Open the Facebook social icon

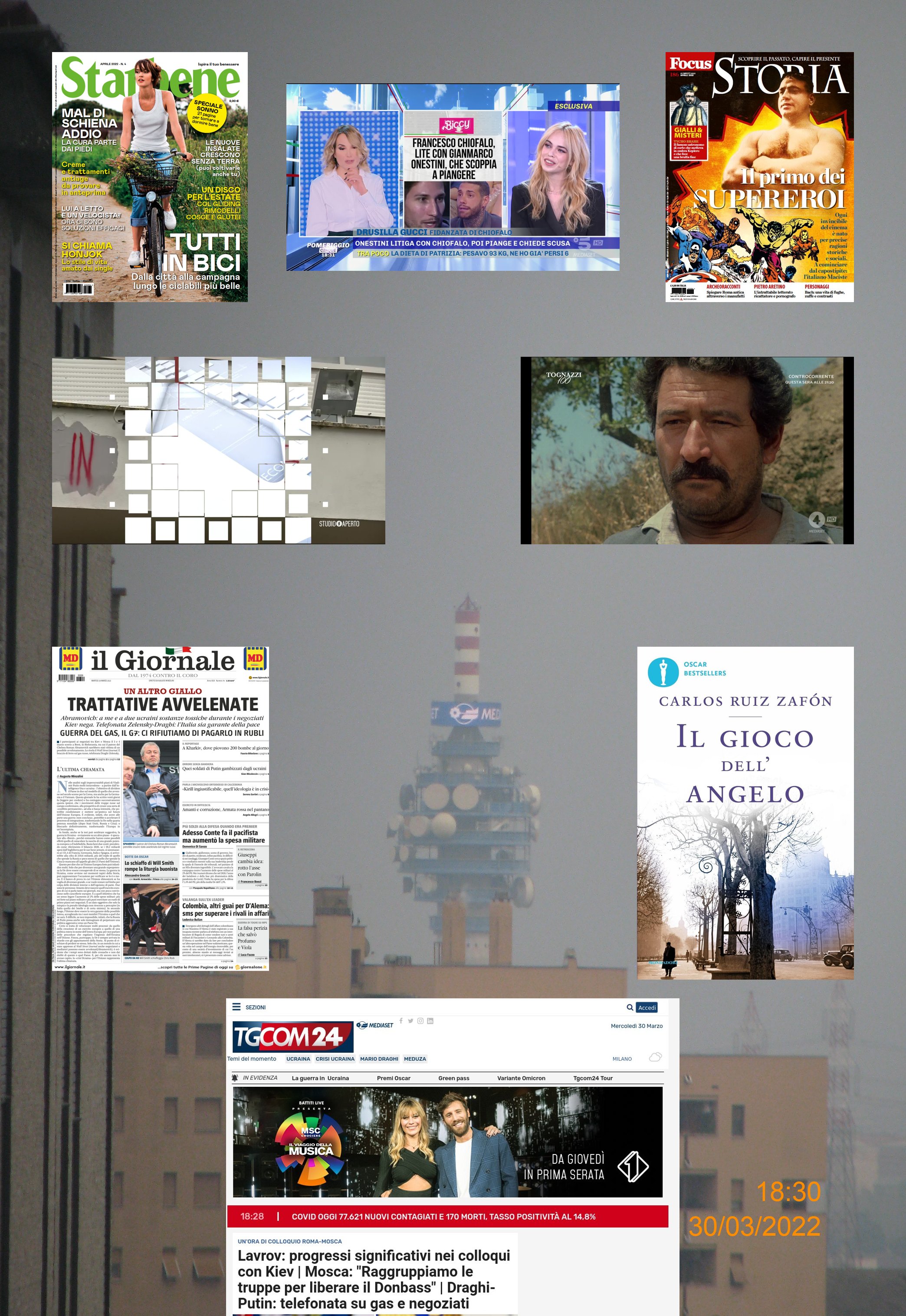click(401, 1020)
